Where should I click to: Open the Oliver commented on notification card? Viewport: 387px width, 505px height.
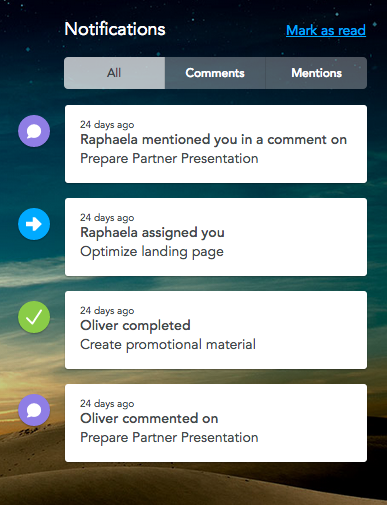(216, 423)
